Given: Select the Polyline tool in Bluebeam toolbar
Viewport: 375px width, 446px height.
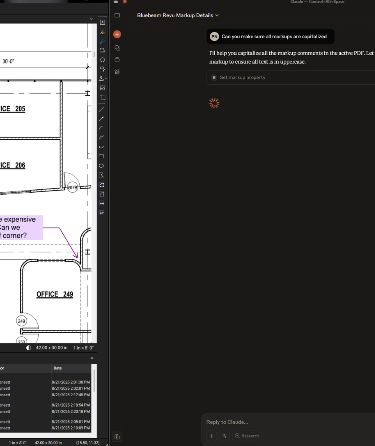Looking at the screenshot, I should 102,137.
